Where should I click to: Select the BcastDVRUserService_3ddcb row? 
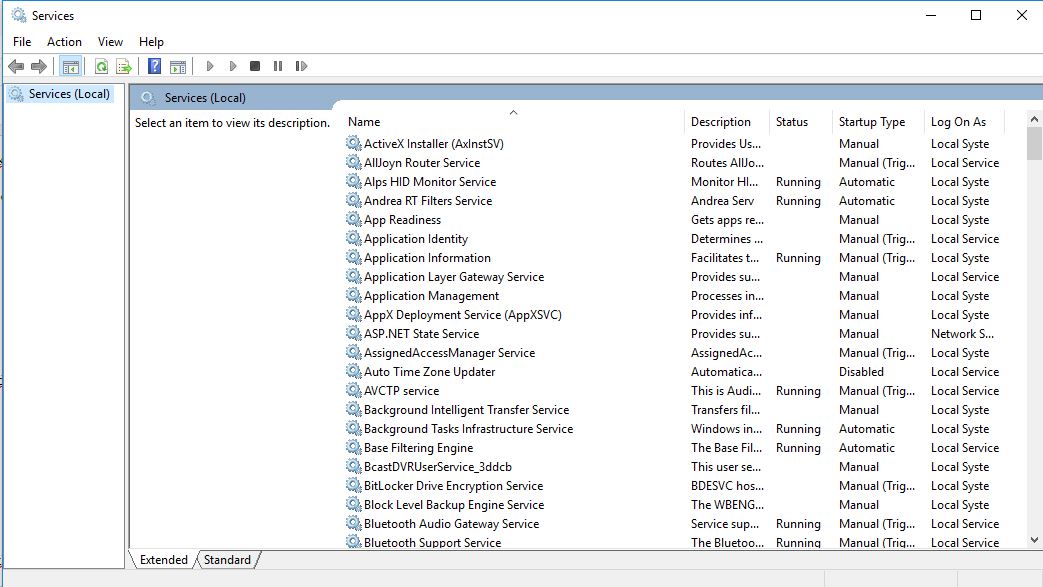pos(674,467)
